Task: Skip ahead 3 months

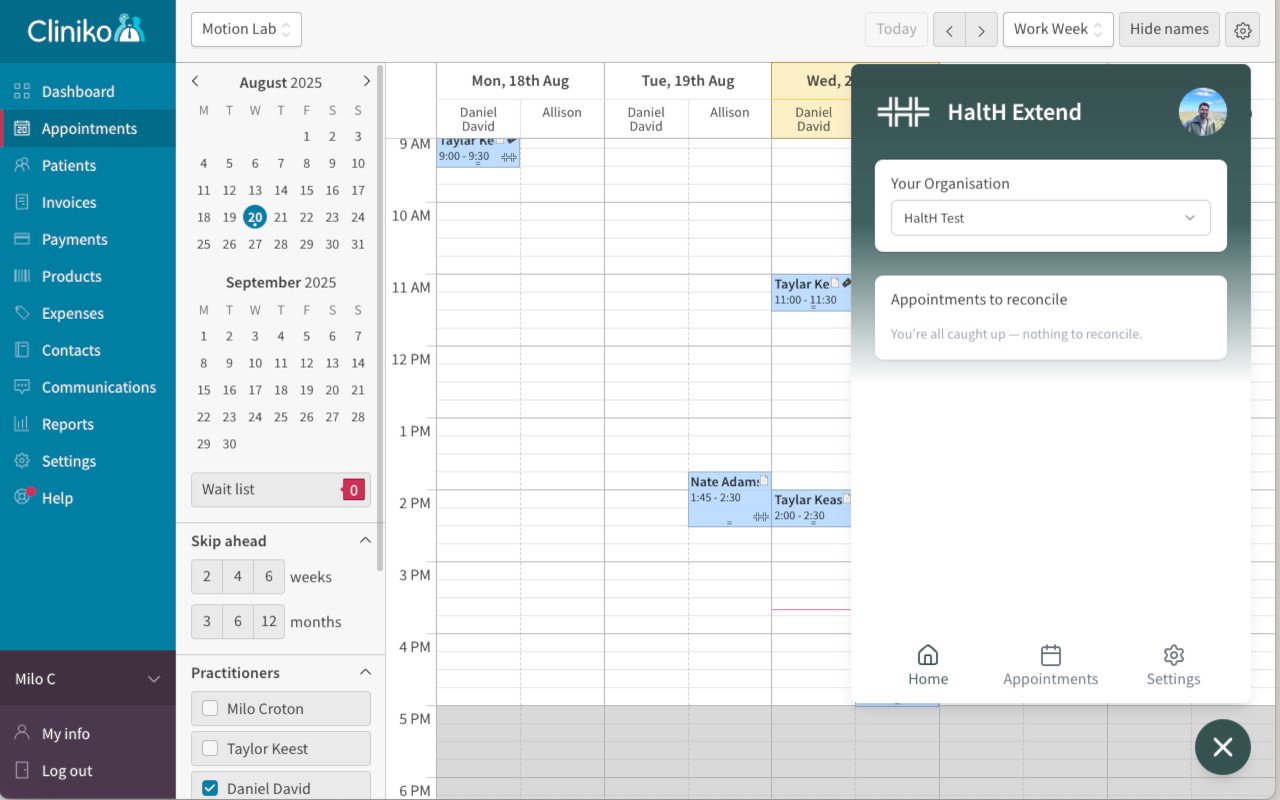Action: pos(207,622)
